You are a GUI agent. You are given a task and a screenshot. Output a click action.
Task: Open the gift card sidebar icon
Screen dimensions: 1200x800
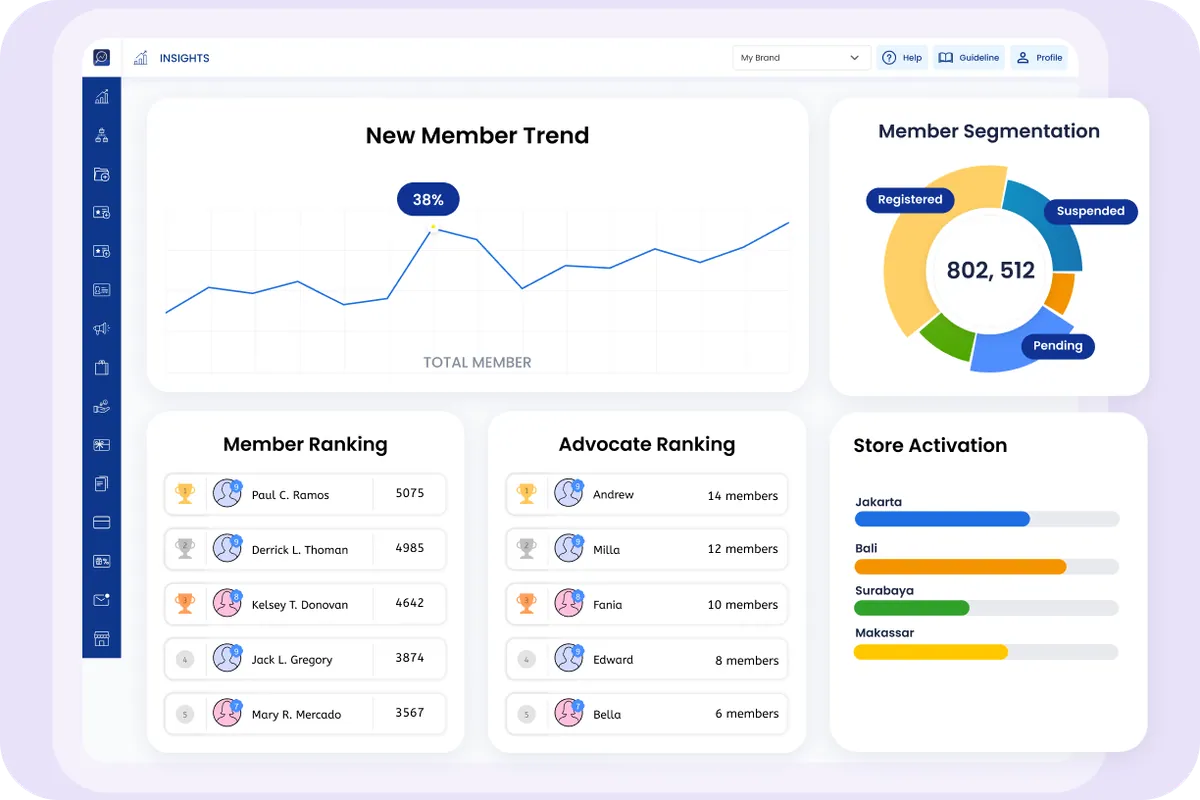101,445
